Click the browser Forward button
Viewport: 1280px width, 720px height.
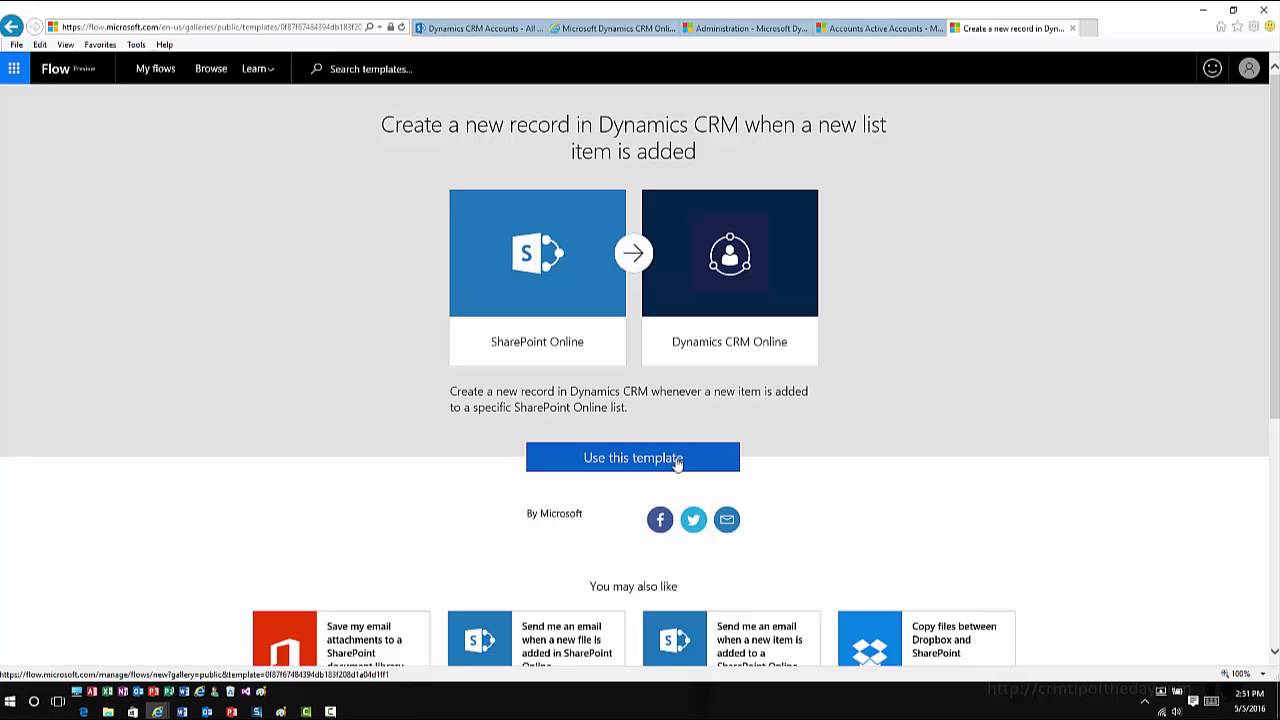click(35, 27)
